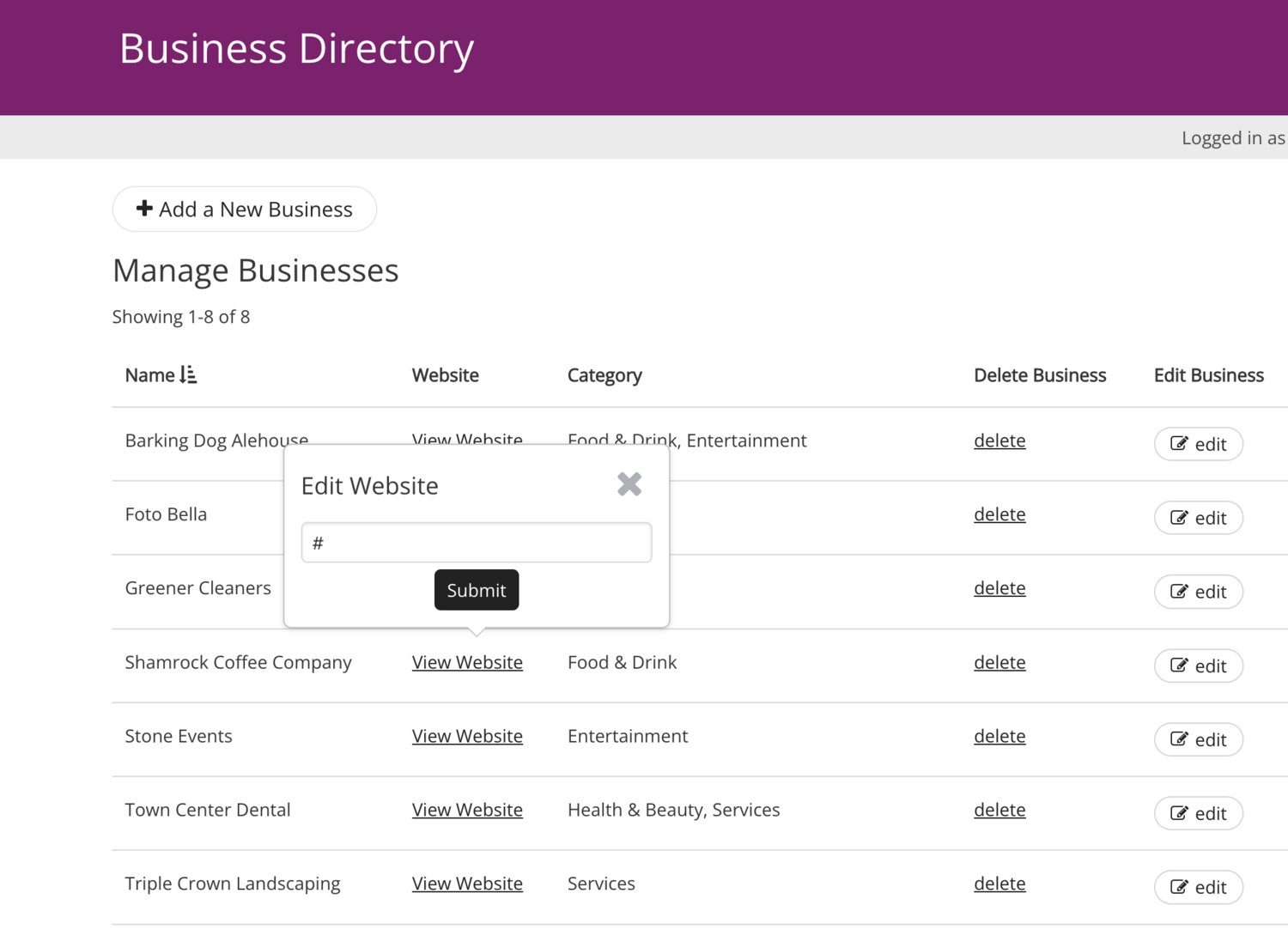
Task: Close the Edit Website popup
Action: pyautogui.click(x=629, y=484)
